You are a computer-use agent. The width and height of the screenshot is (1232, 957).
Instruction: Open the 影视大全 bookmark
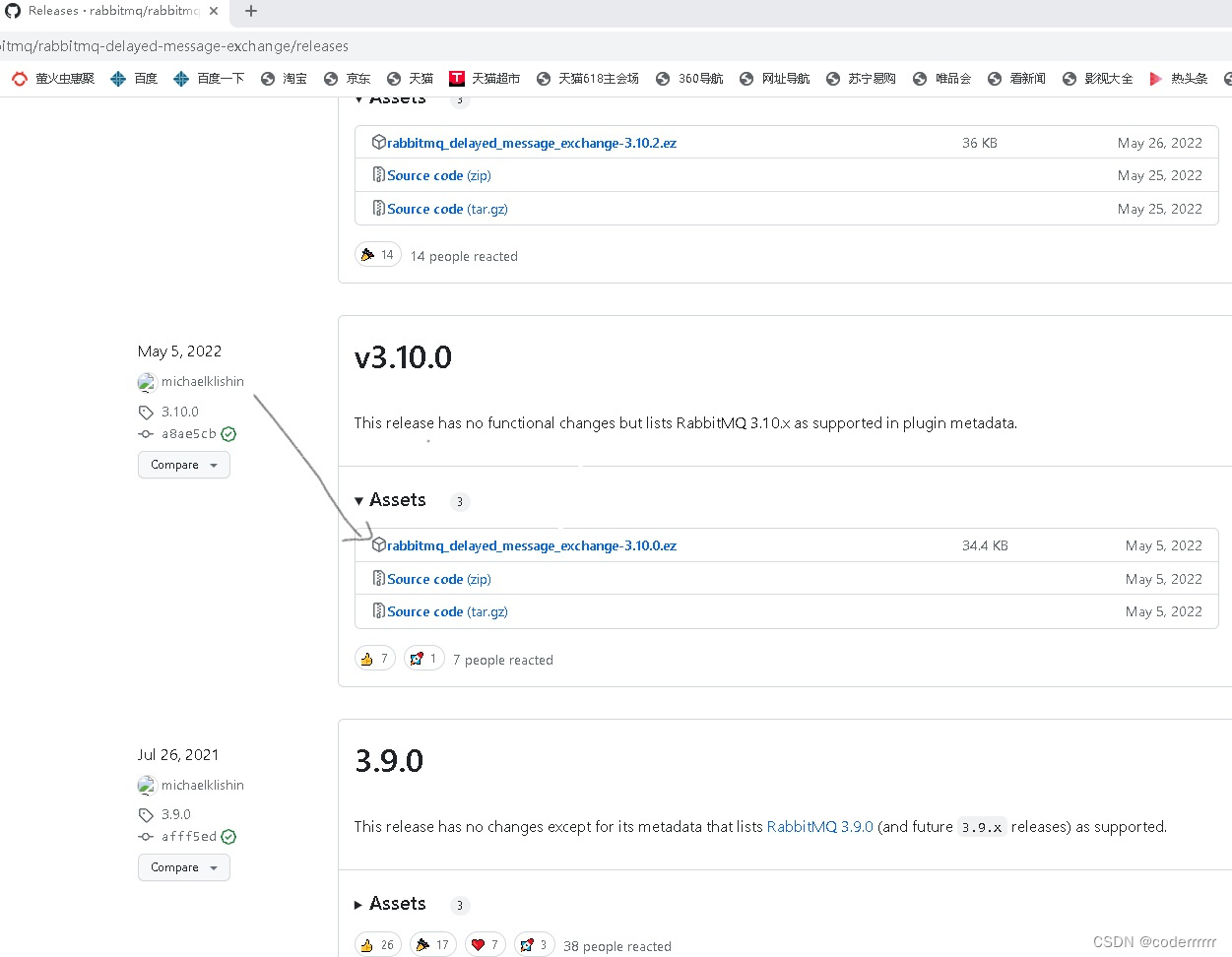[x=1097, y=79]
